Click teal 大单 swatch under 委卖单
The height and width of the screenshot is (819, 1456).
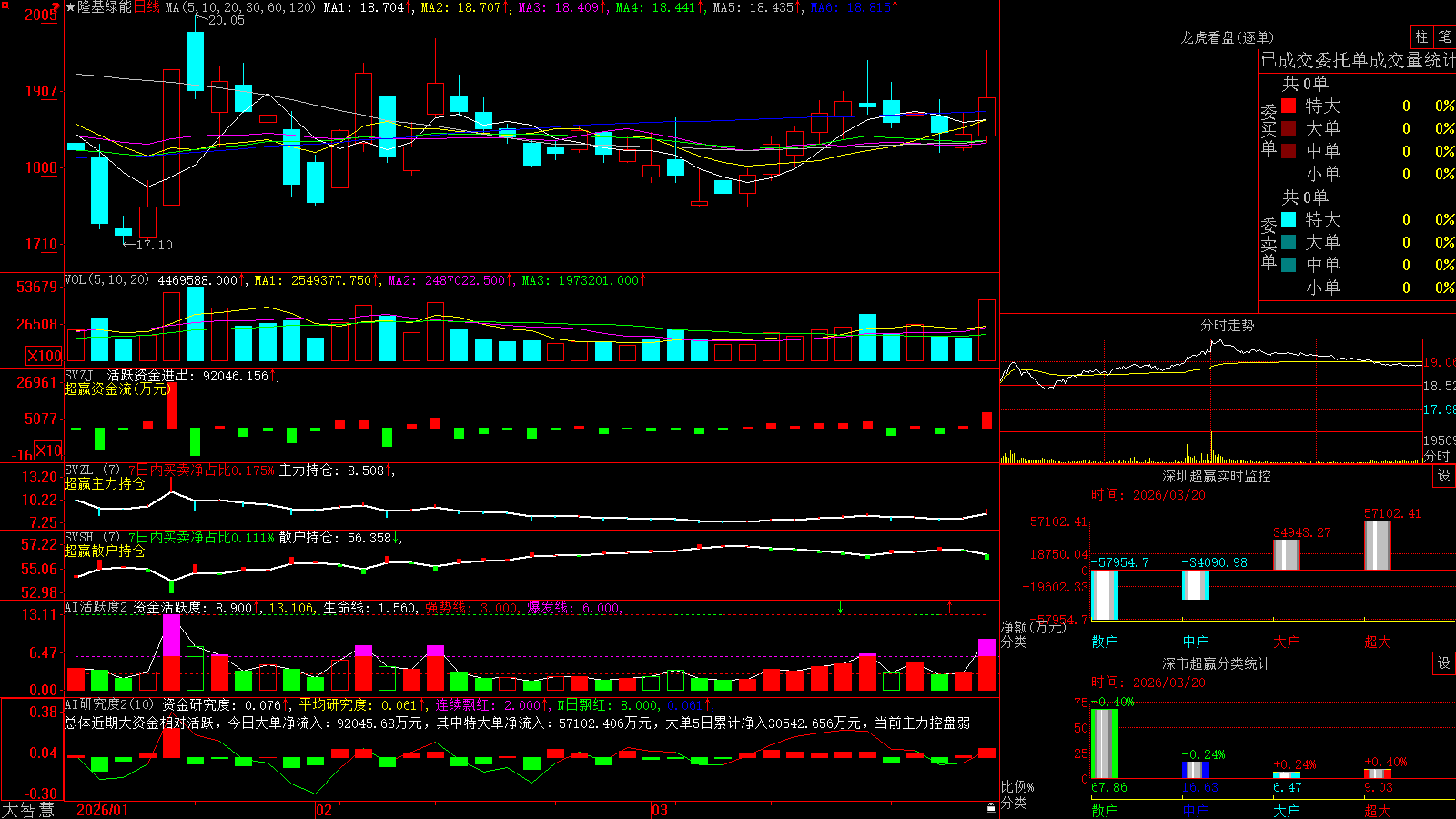(x=1289, y=242)
